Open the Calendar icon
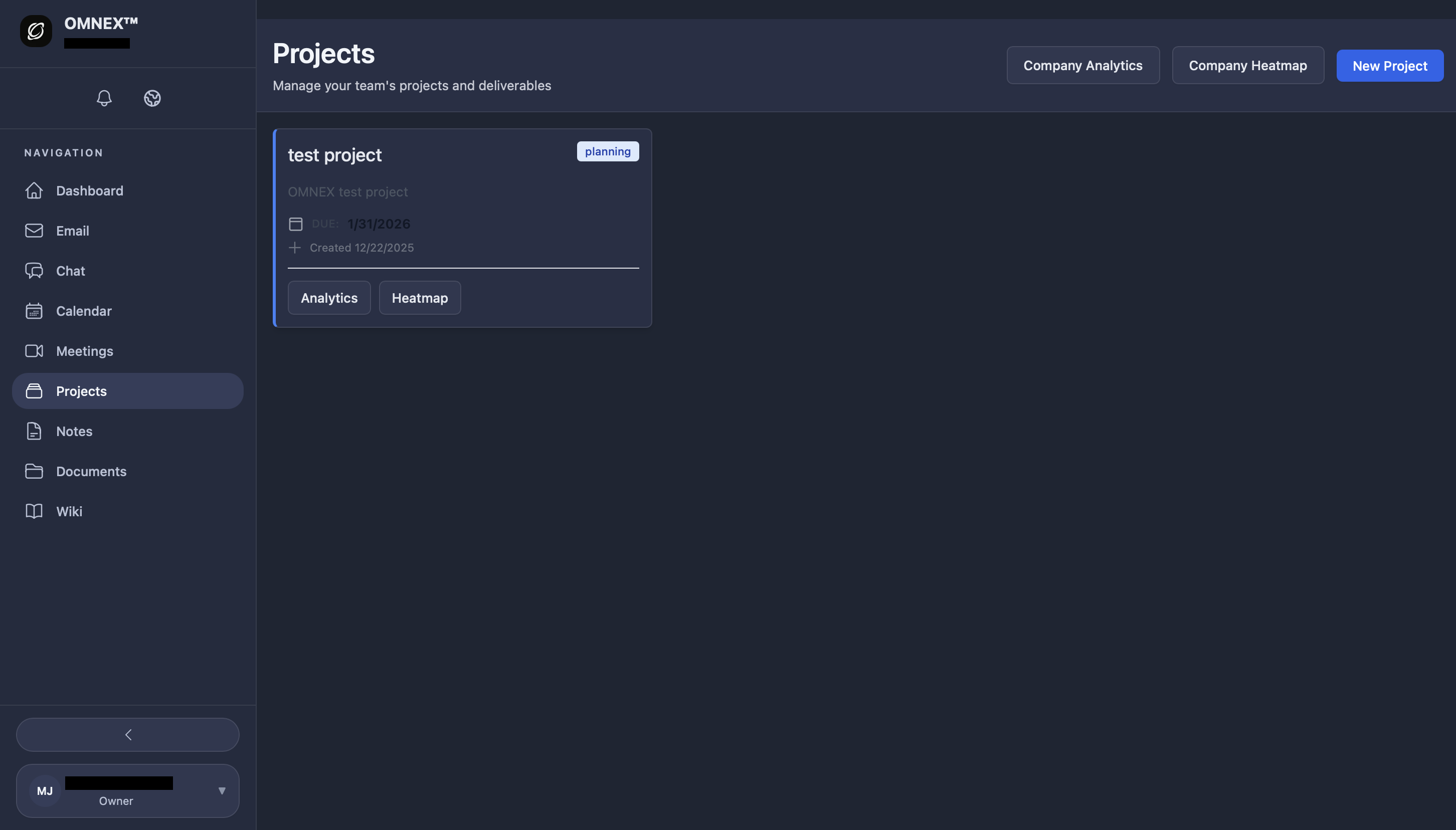Viewport: 1456px width, 830px height. coord(34,311)
